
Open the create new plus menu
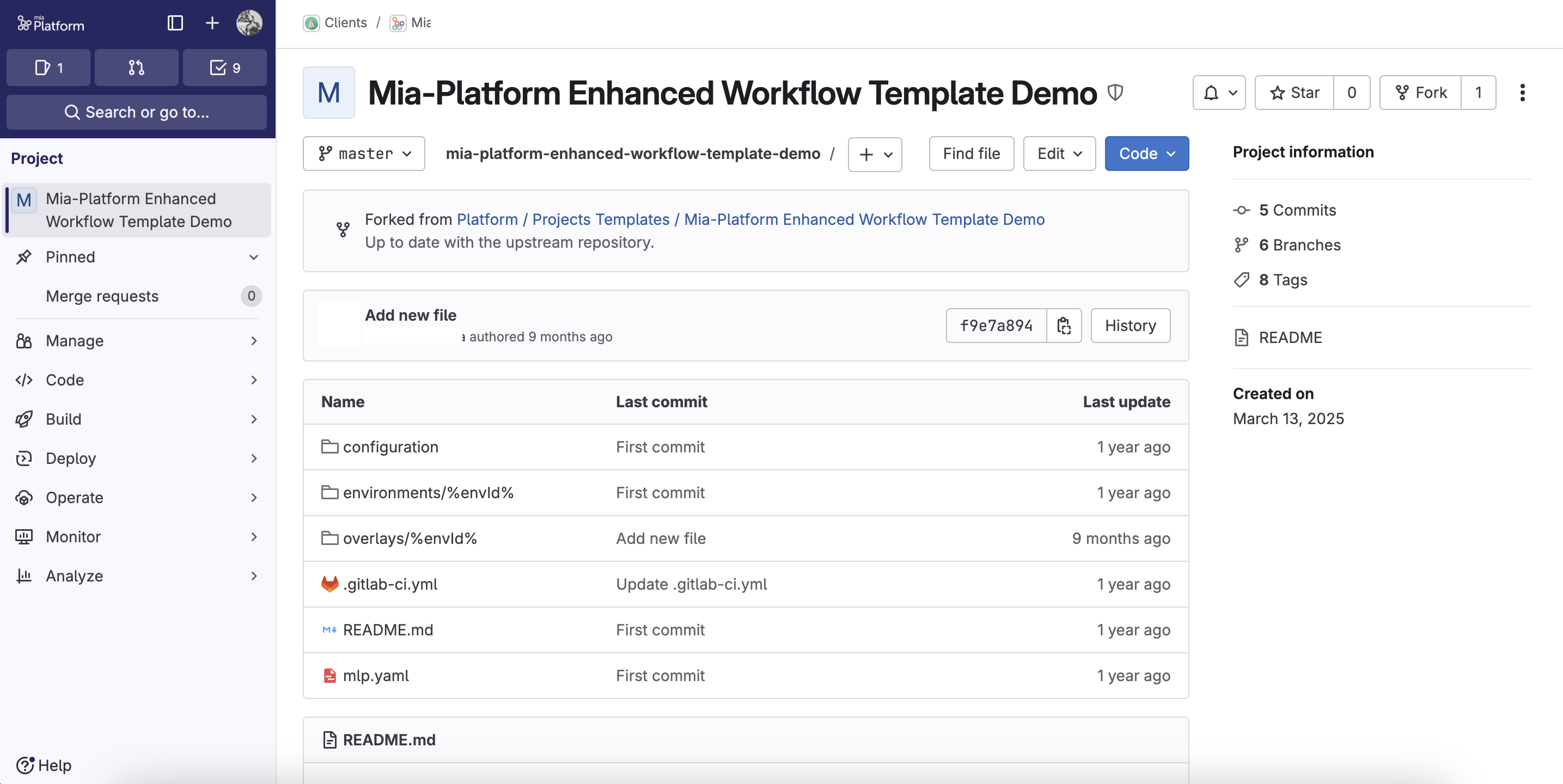[212, 23]
